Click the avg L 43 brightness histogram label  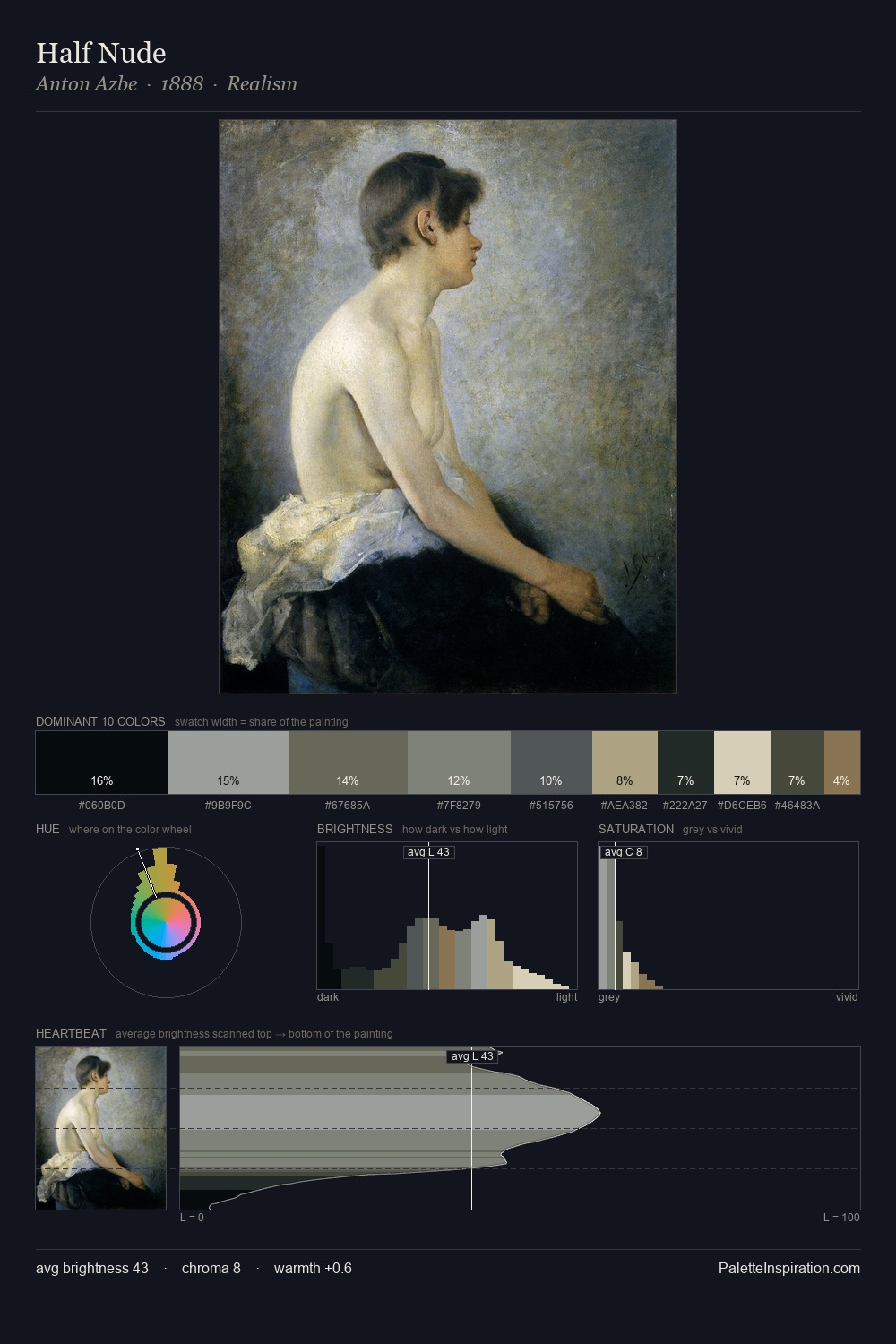(428, 852)
